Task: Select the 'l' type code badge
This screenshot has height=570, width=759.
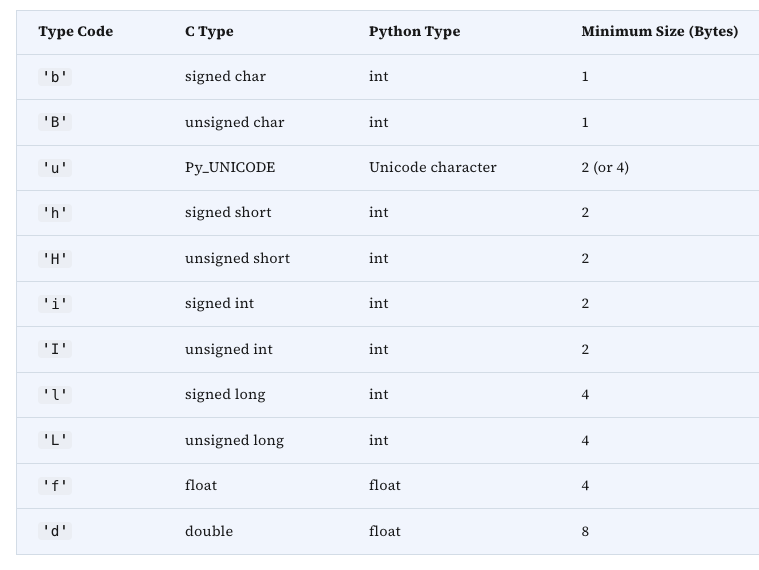Action: [x=55, y=395]
